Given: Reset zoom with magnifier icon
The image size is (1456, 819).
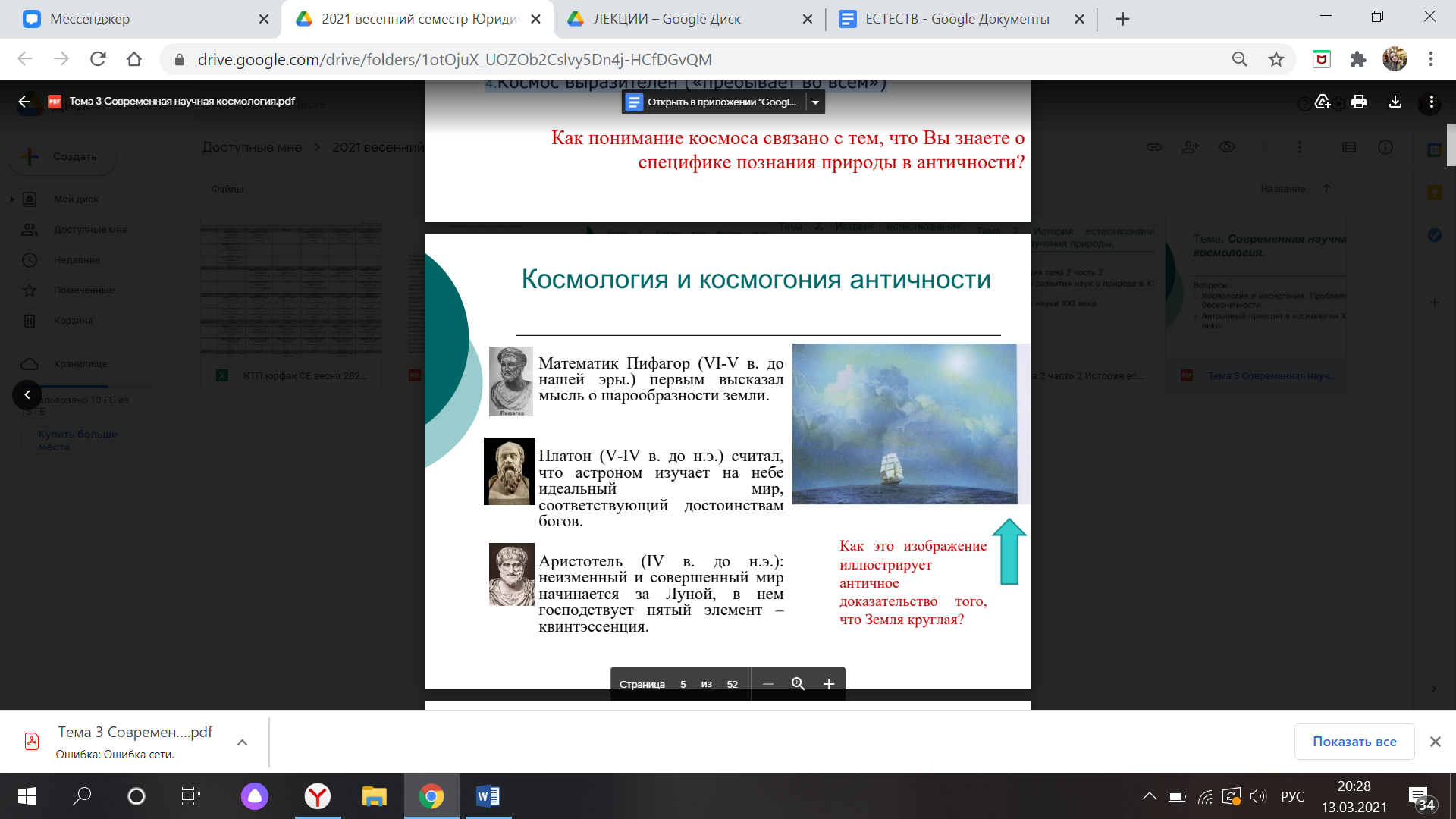Looking at the screenshot, I should 798,684.
